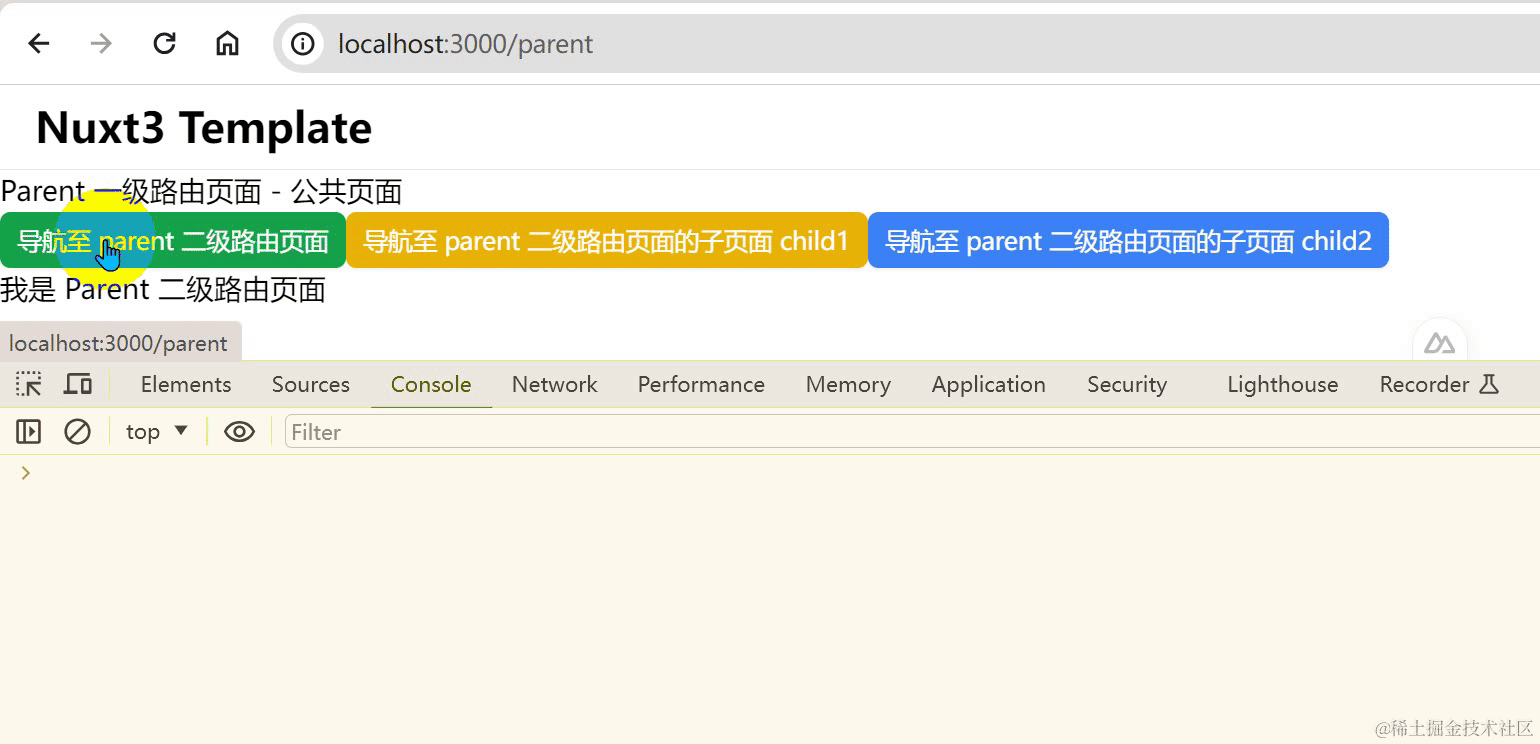This screenshot has height=744, width=1540.
Task: View site information icon in address bar
Action: tap(302, 44)
